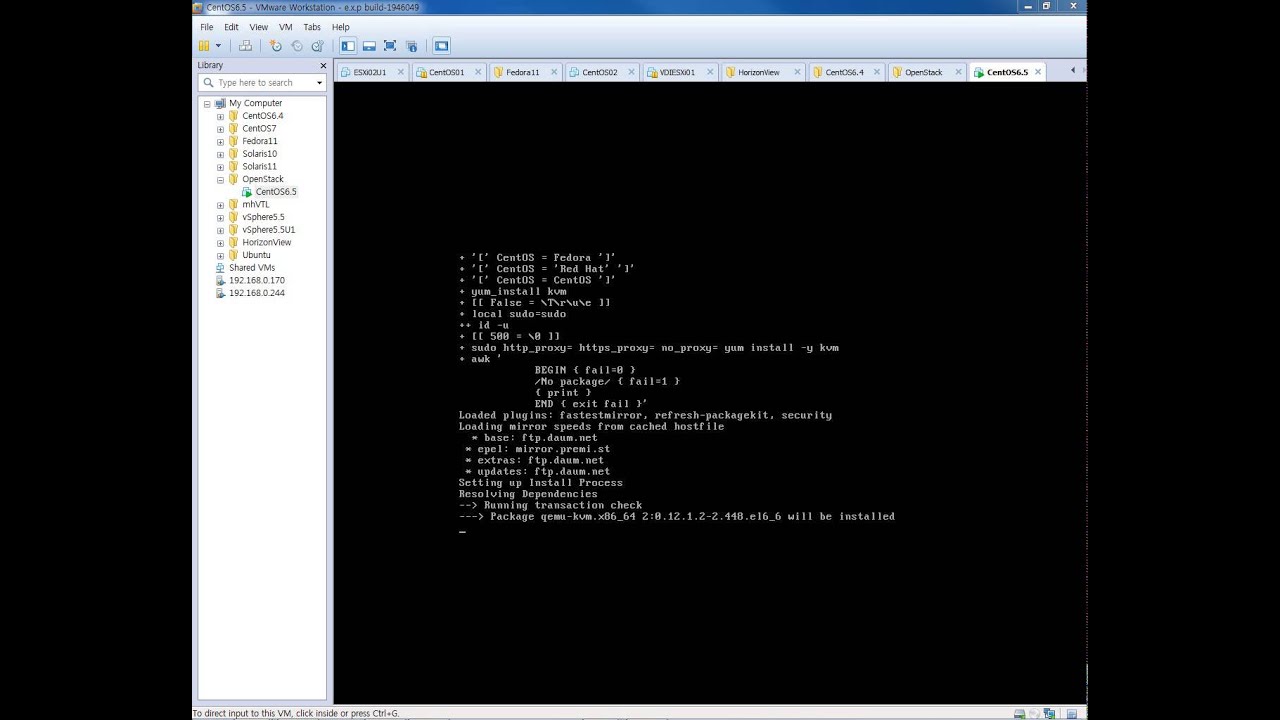
Task: Toggle the library sidebar view icon
Action: pos(348,45)
